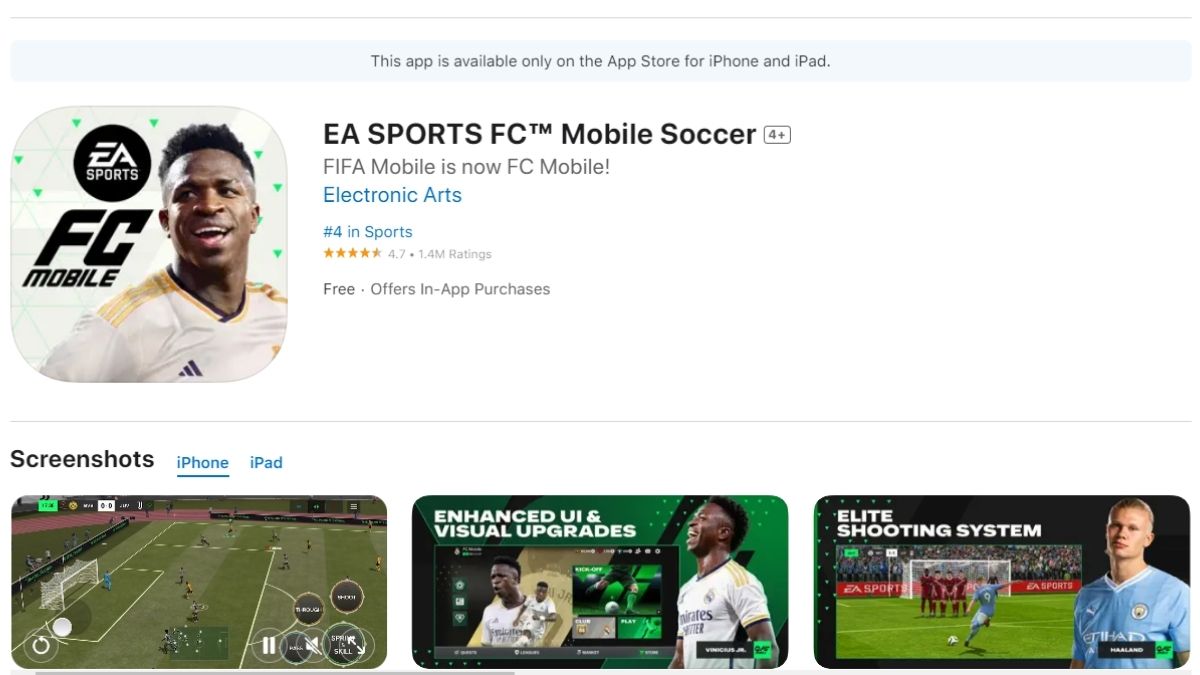Tap the THROUGH ball control icon
The height and width of the screenshot is (675, 1200).
pos(308,608)
